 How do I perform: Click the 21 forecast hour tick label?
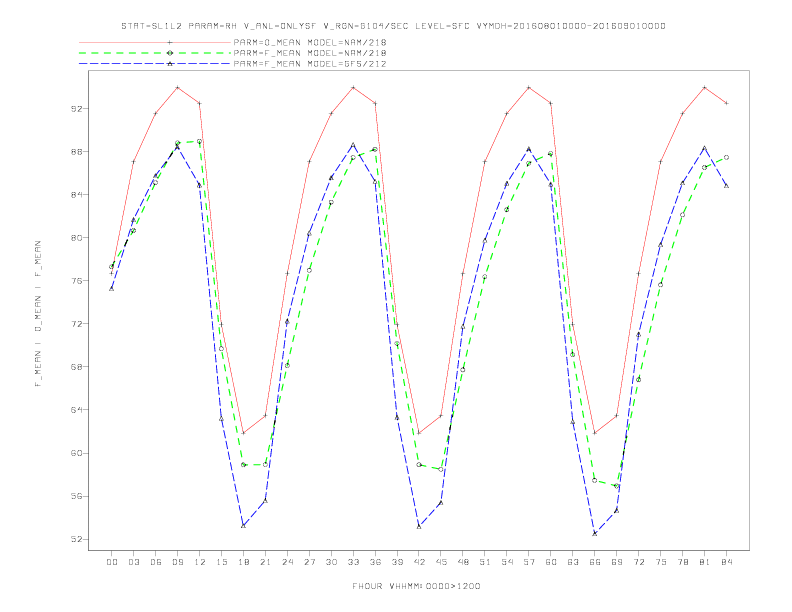point(265,562)
